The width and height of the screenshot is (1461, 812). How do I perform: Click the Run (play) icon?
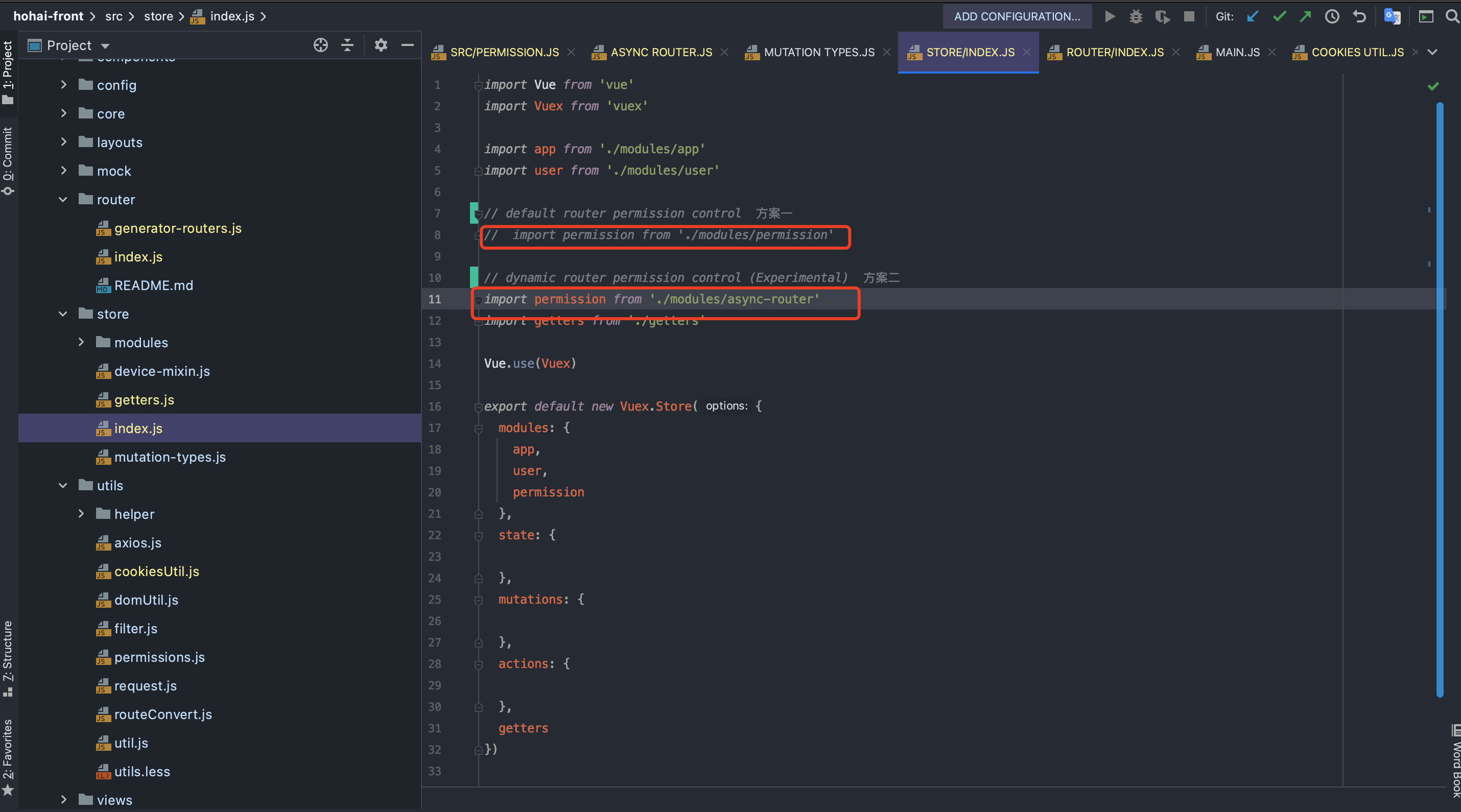coord(1110,16)
